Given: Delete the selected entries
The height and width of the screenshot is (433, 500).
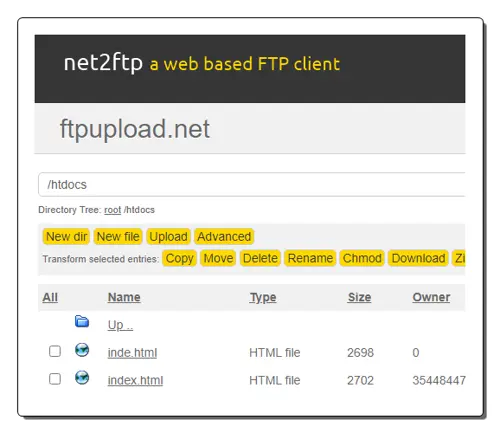Looking at the screenshot, I should coord(260,258).
